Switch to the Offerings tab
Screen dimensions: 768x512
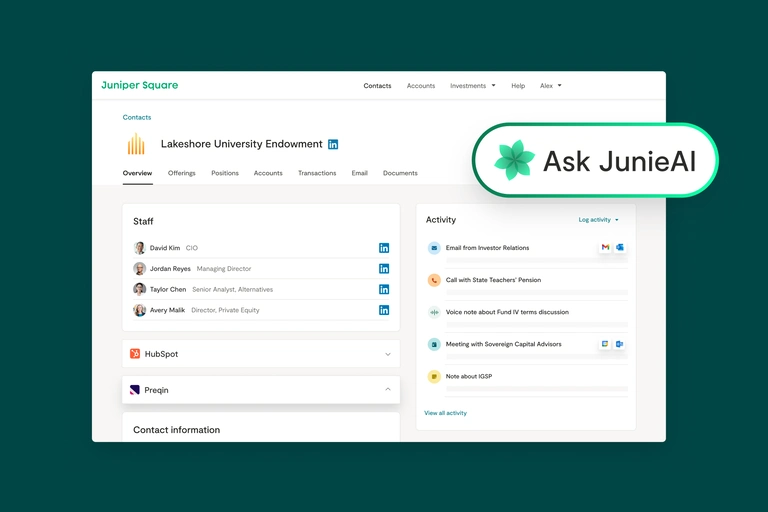click(x=181, y=173)
